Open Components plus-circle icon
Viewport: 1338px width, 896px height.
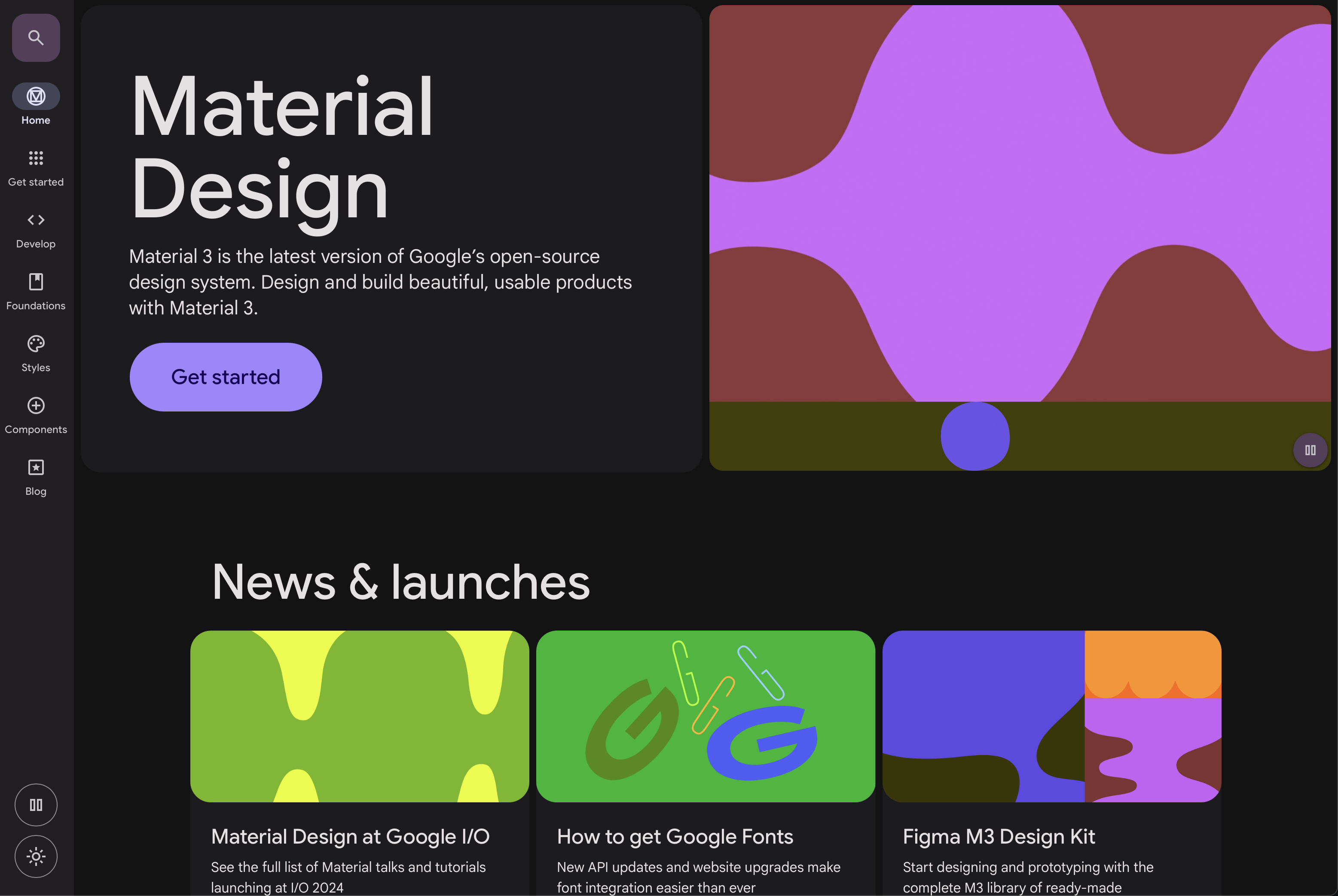(x=36, y=406)
